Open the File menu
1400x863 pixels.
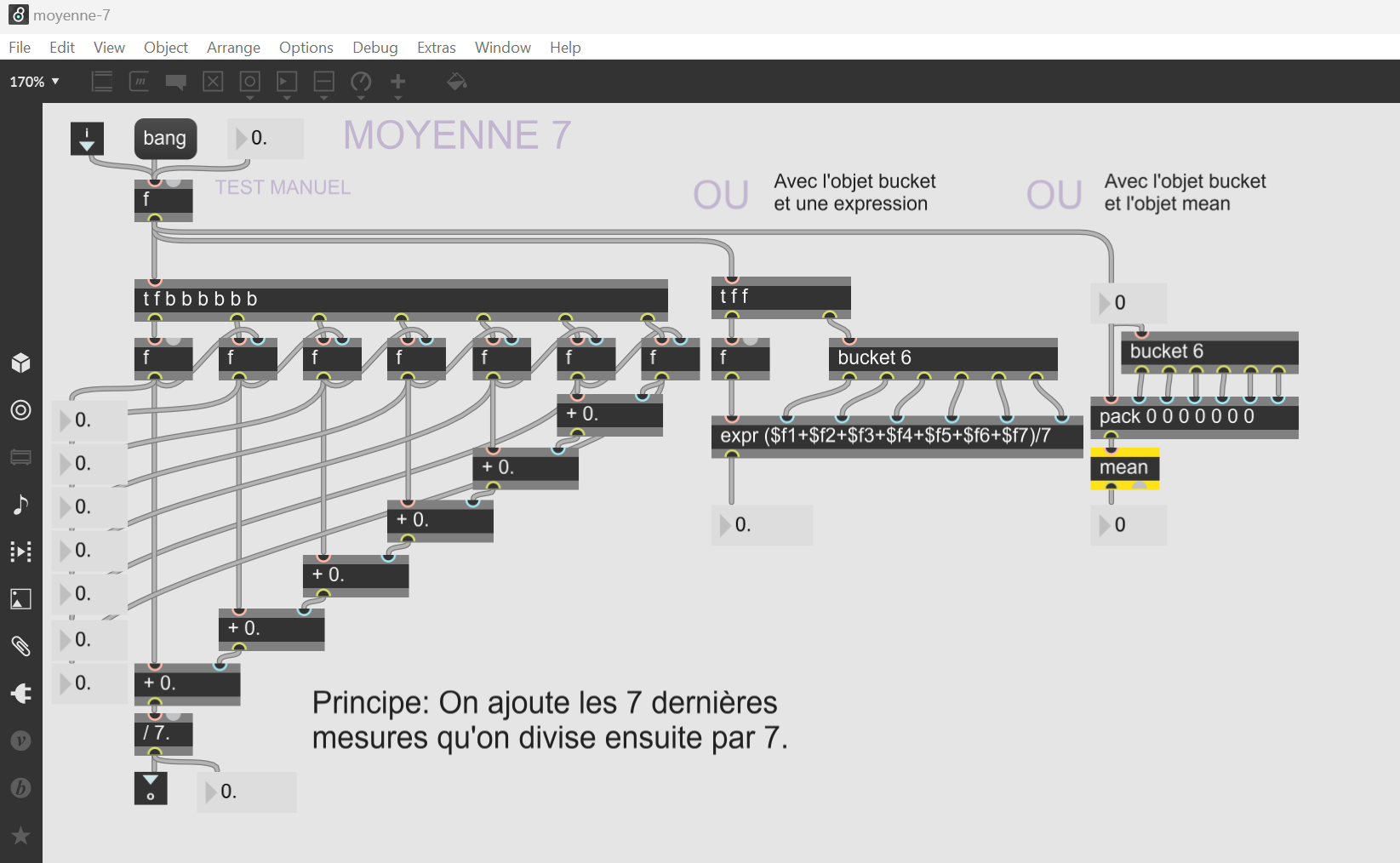tap(20, 48)
